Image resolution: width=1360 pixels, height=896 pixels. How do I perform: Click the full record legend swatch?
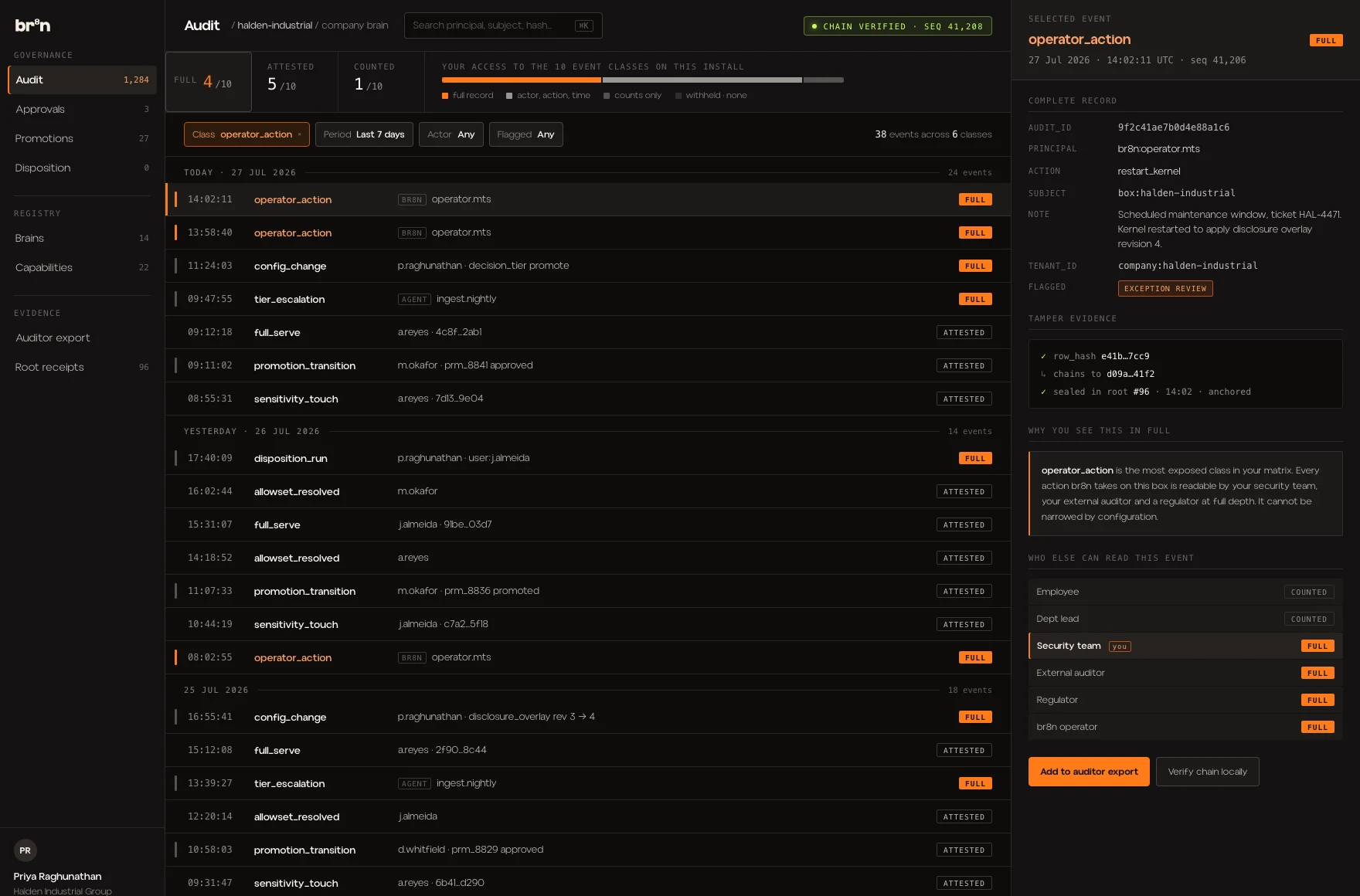tap(445, 96)
